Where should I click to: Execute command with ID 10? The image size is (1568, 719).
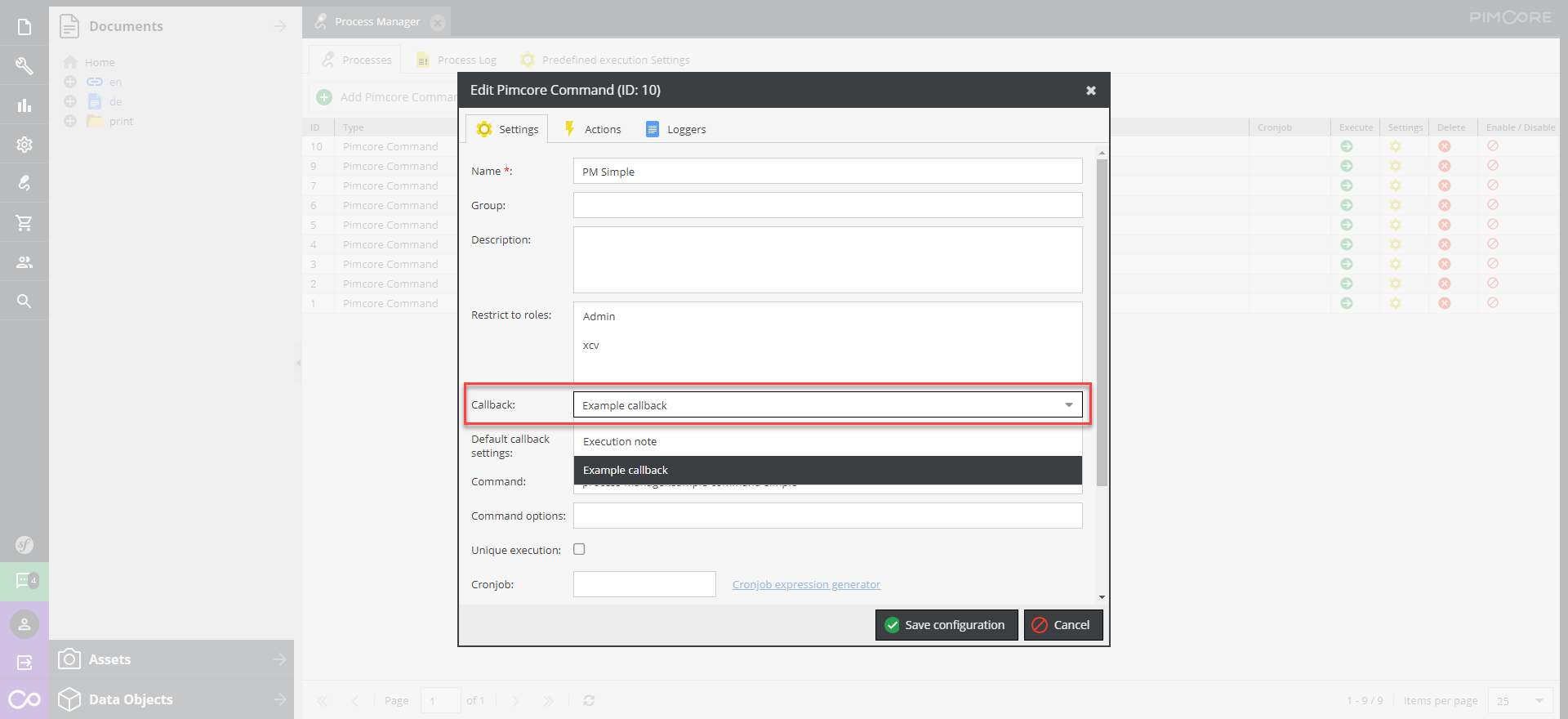1347,146
